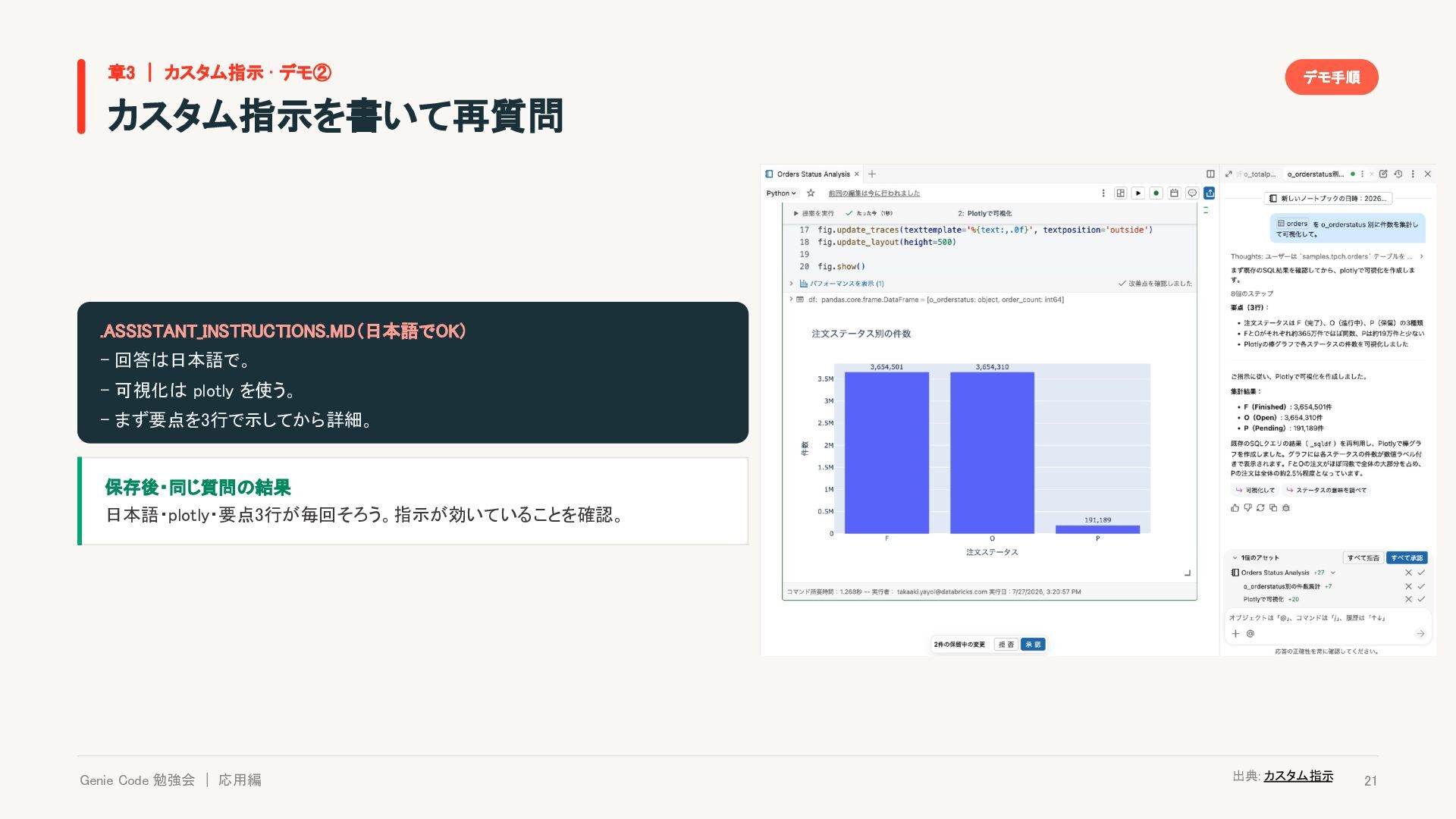Click o_orderstatus別... tab options dots
Viewport: 1456px width, 819px height.
point(1362,174)
